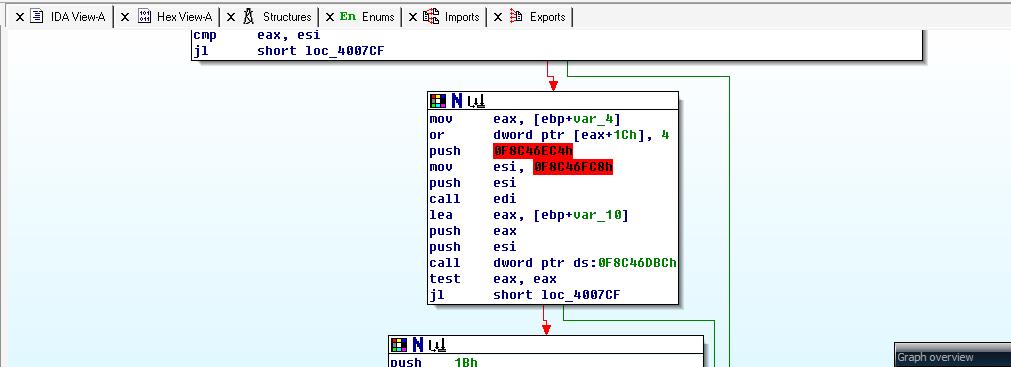
Task: Close the Imports tab
Action: pyautogui.click(x=413, y=17)
